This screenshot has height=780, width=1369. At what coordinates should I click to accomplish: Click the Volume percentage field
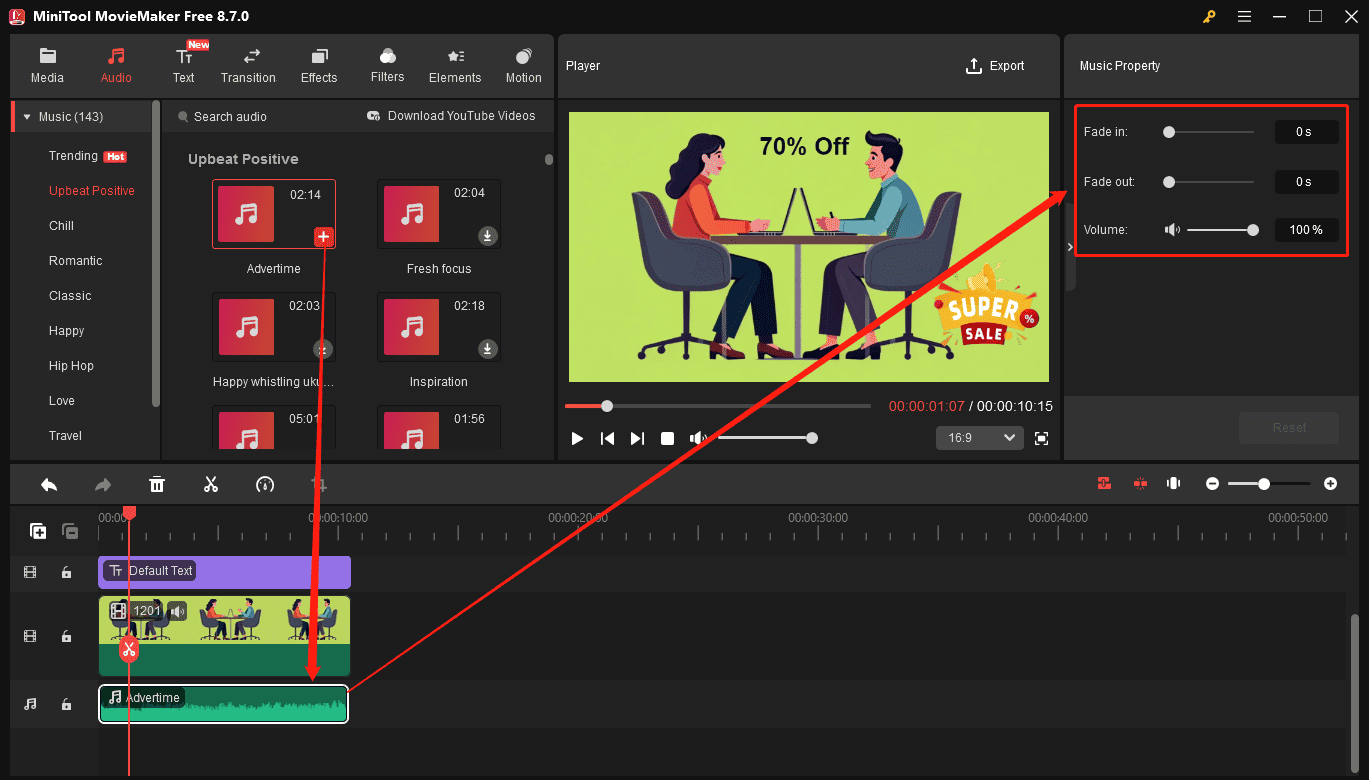coord(1306,230)
